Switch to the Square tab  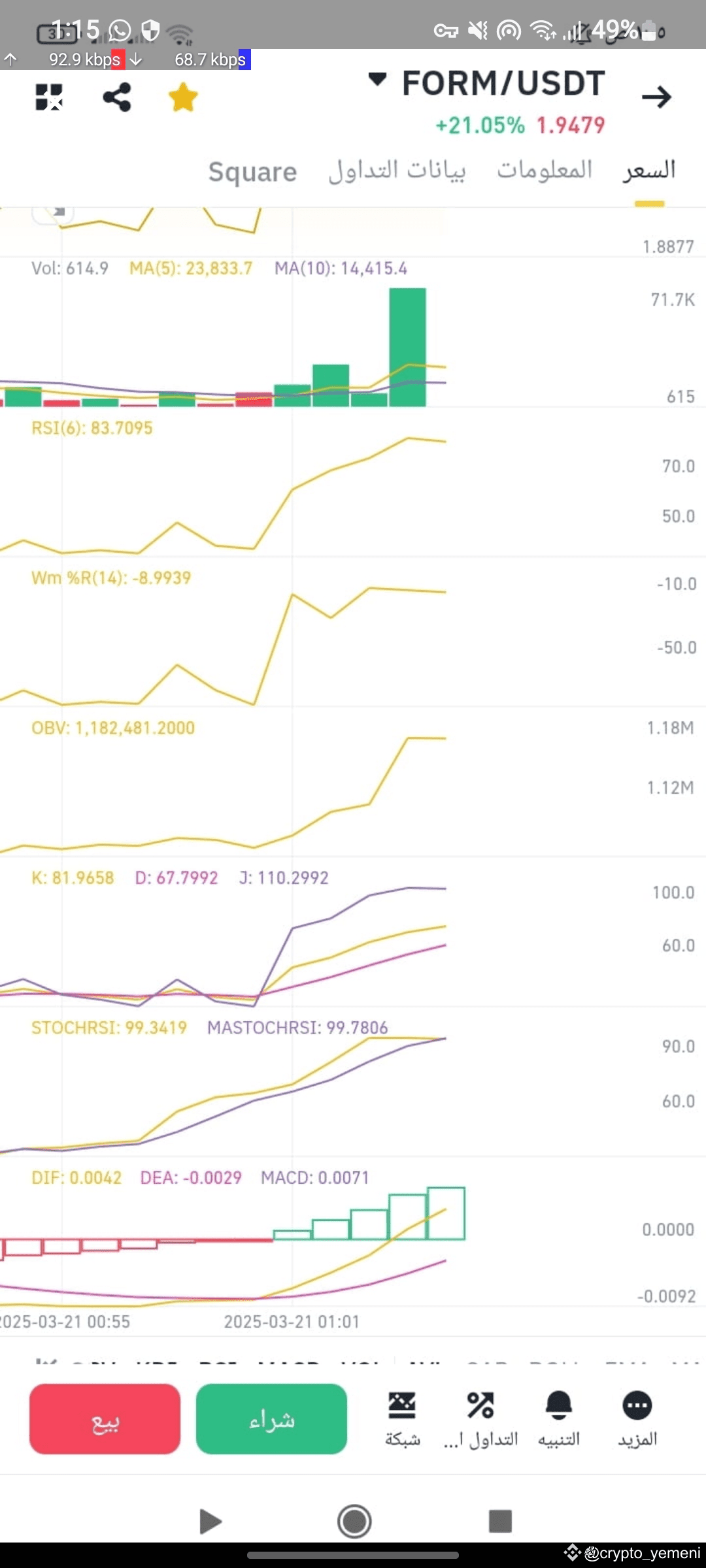coord(252,172)
